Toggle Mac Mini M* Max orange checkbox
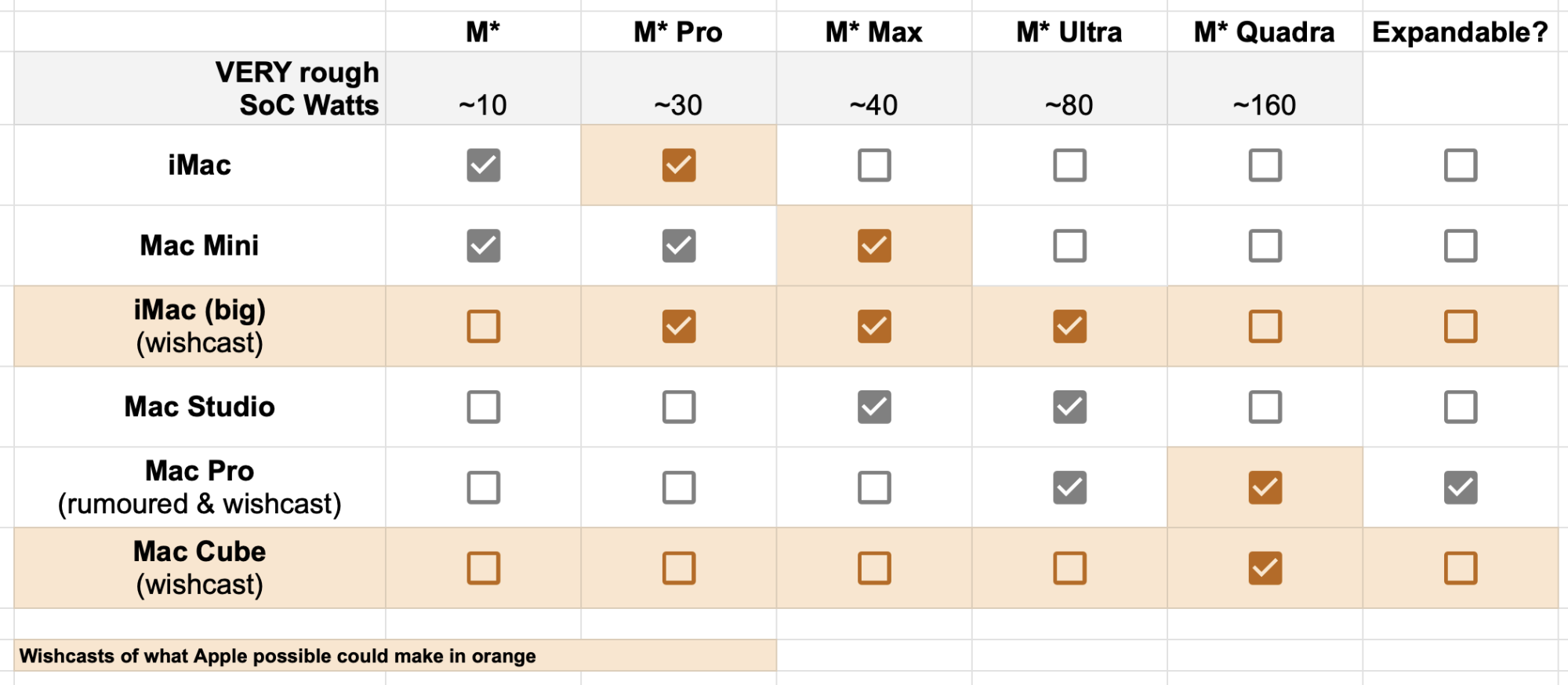Image resolution: width=1568 pixels, height=685 pixels. pyautogui.click(x=874, y=246)
